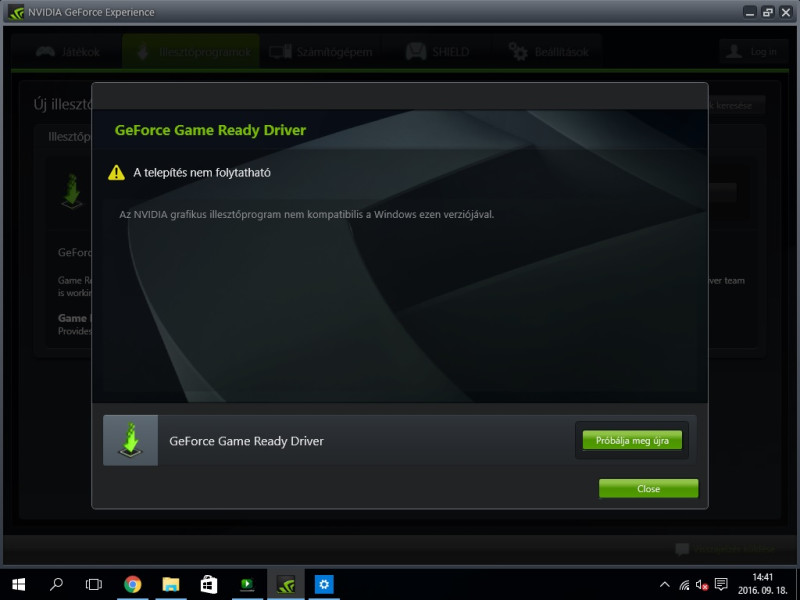Click the Új illesztő heading behind dialog
Viewport: 800px width, 600px height.
tap(63, 105)
